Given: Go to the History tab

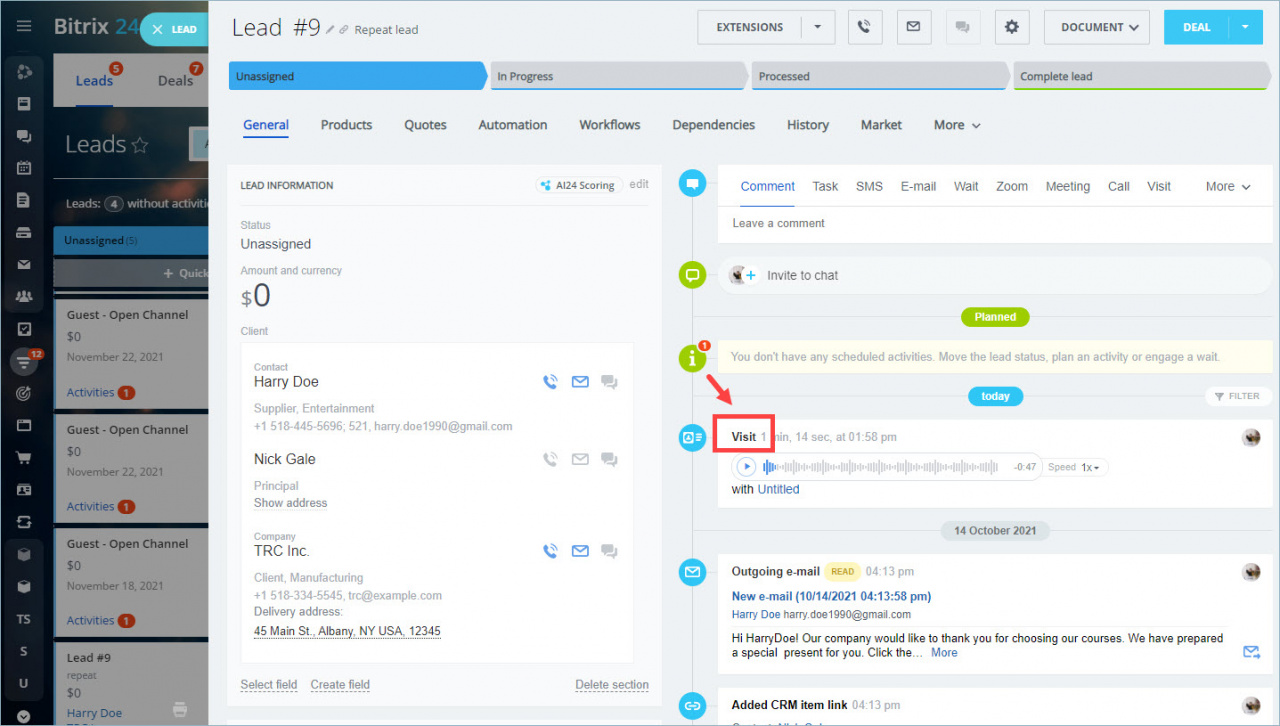Looking at the screenshot, I should click(808, 125).
